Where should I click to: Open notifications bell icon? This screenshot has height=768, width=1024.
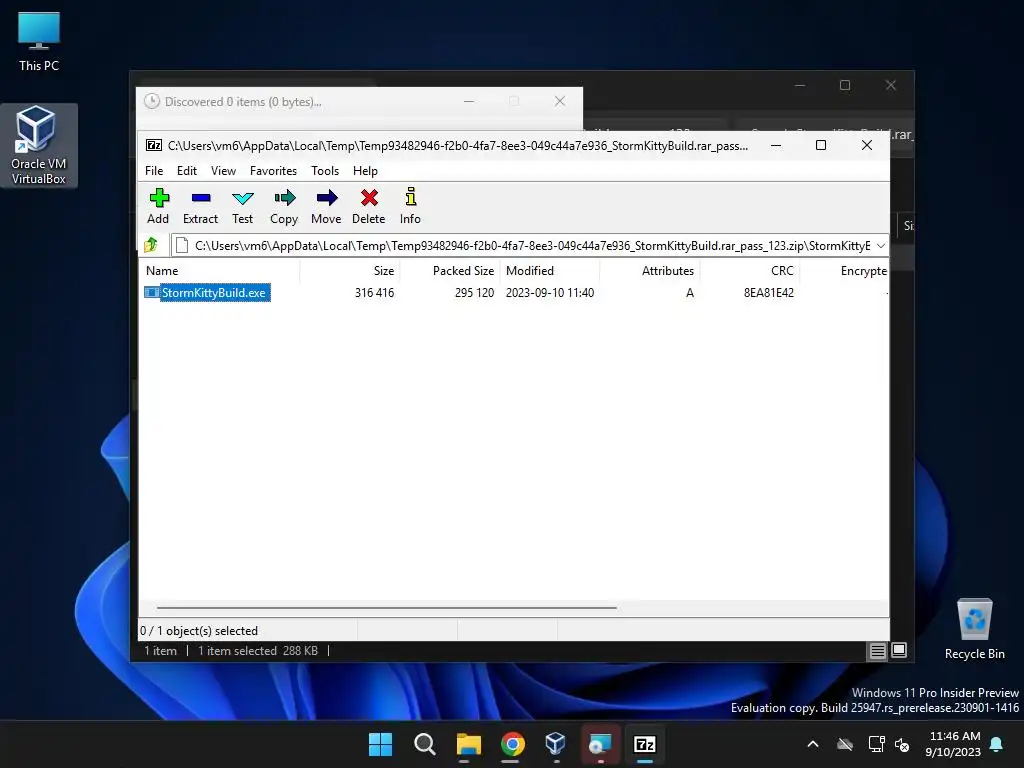[997, 744]
